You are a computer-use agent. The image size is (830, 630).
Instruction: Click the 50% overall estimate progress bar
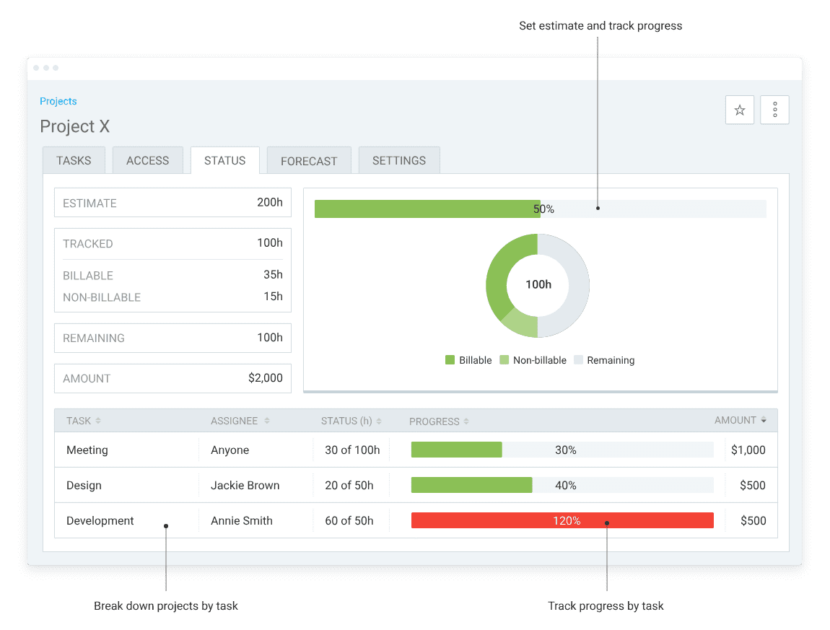pos(540,209)
